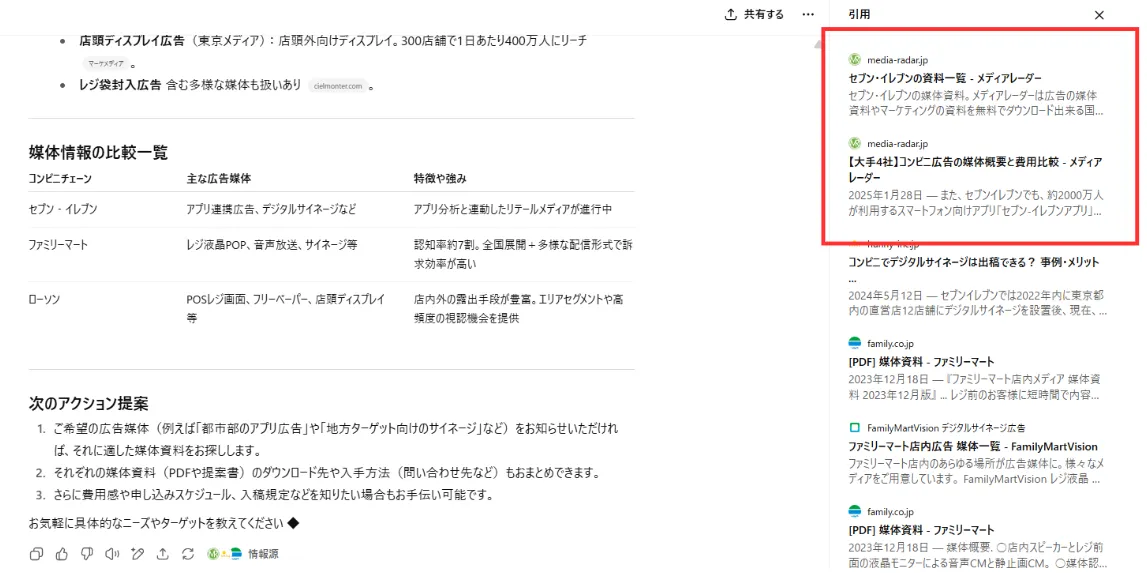Click the セブン‐イレブン table cell
This screenshot has width=1147, height=573.
click(63, 209)
